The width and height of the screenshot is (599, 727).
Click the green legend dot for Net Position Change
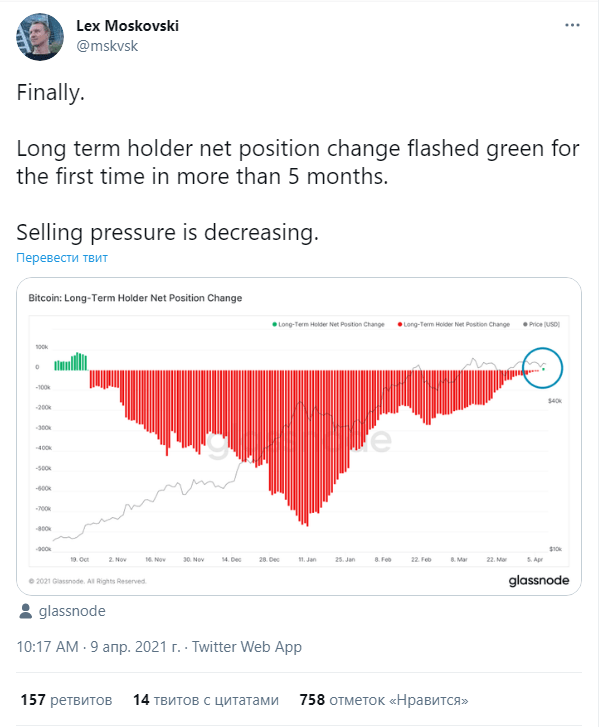pyautogui.click(x=274, y=324)
